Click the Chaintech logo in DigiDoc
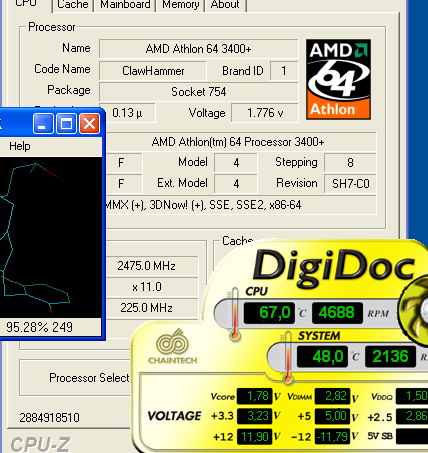This screenshot has height=453, width=428. tap(172, 347)
